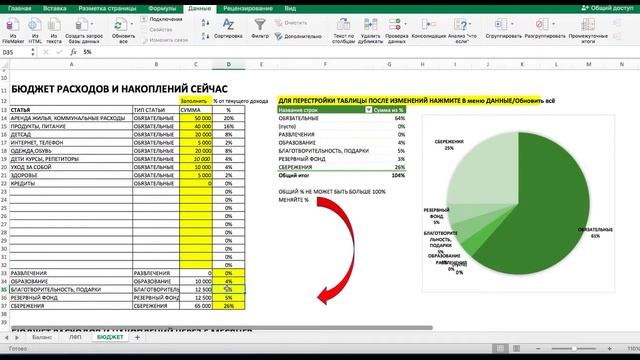Expand the Анализ что если dropdown arrow
This screenshot has width=640, height=360.
[470, 24]
